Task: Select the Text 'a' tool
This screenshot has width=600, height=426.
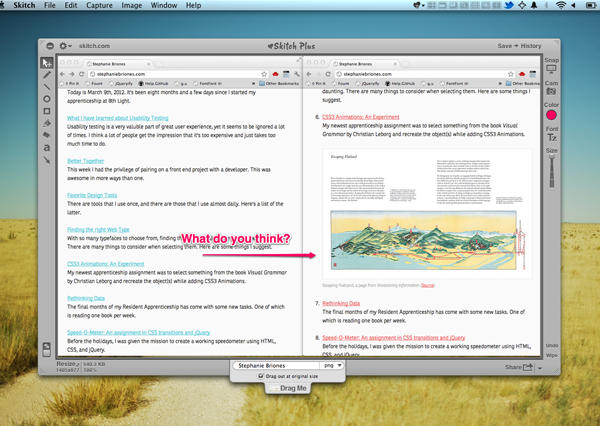Action: coord(47,147)
